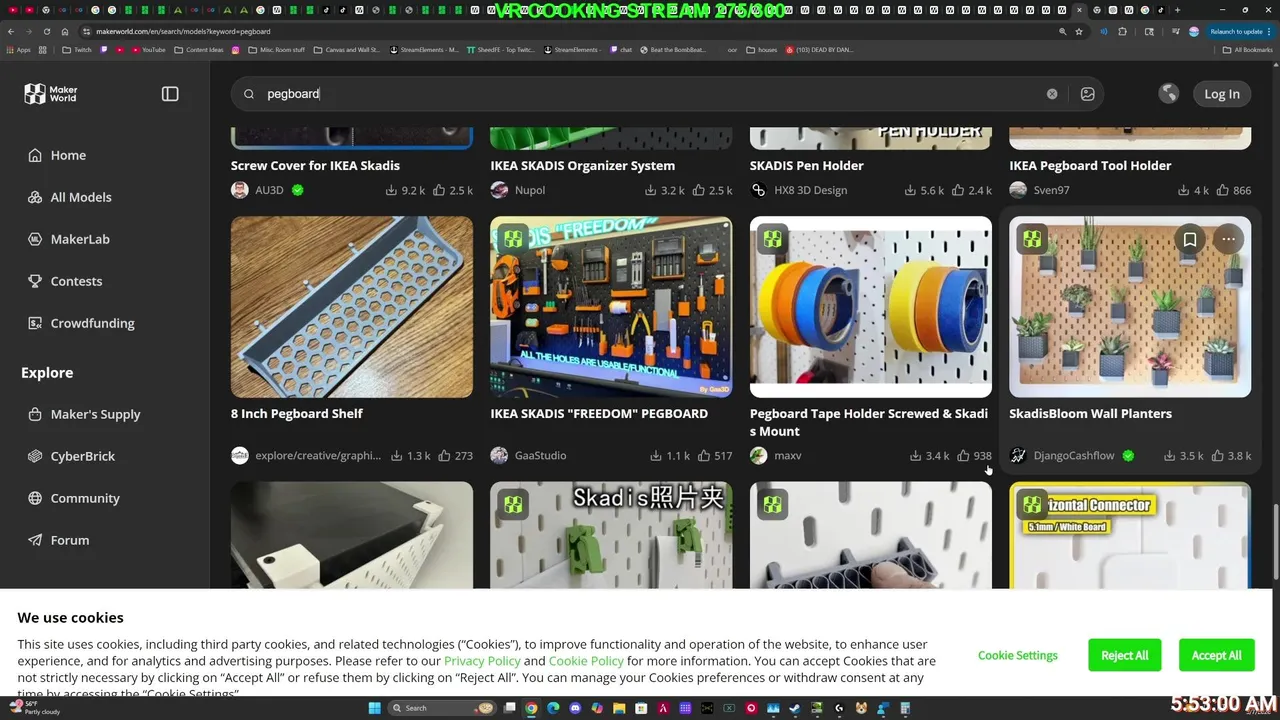Star this page in the address bar
Viewport: 1280px width, 720px height.
1079,31
